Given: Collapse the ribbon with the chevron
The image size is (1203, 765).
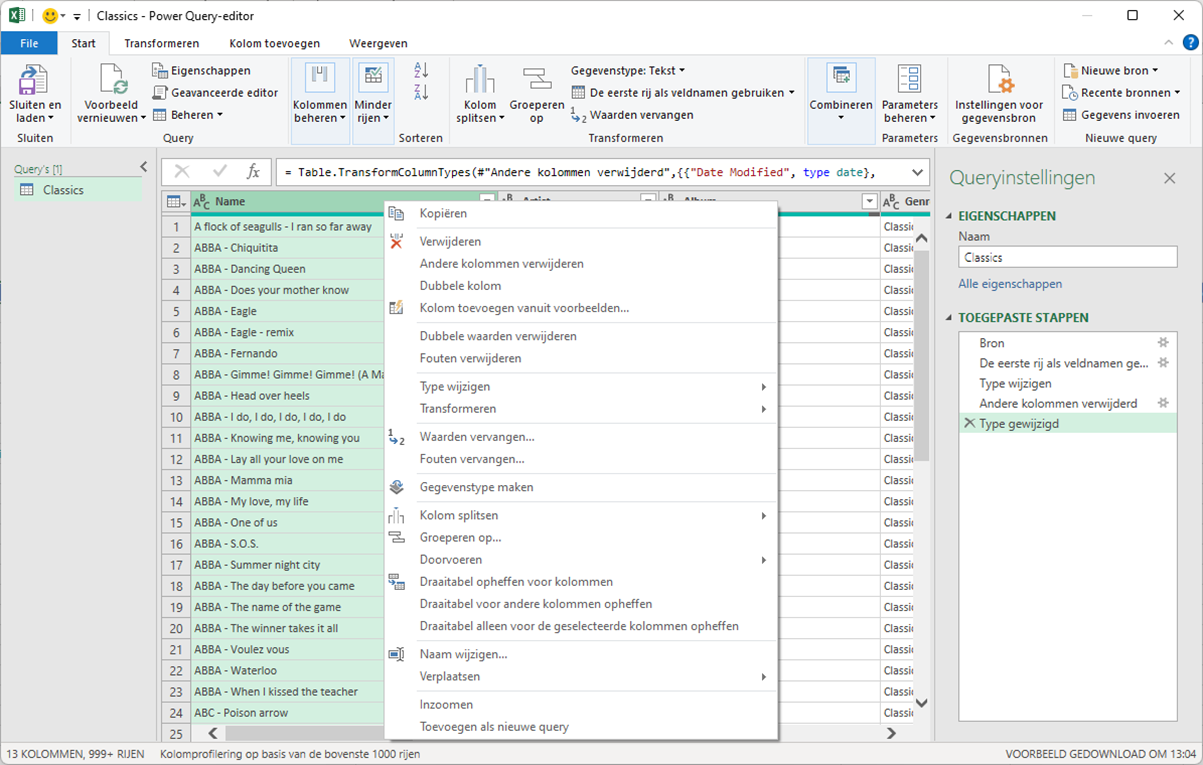Looking at the screenshot, I should pos(1169,43).
